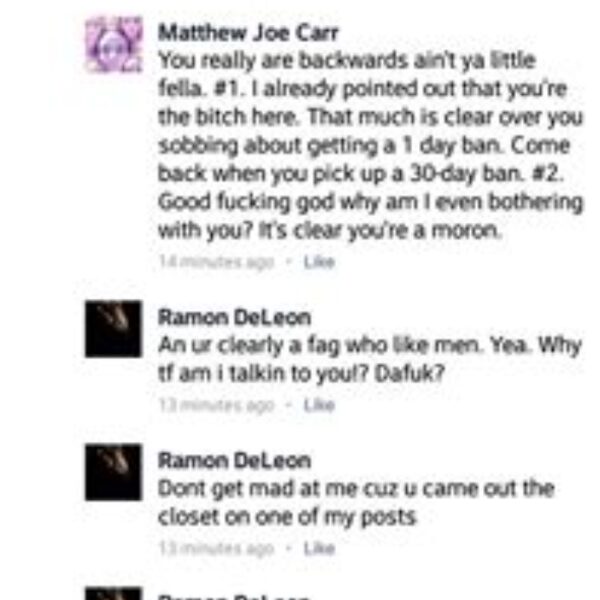Click the 'You really are backwards' comment line
This screenshot has height=600, width=600.
point(347,61)
